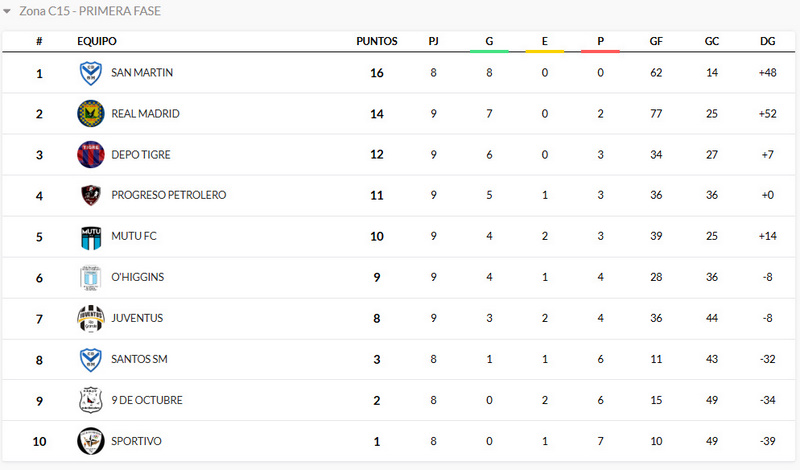Select the SPORTIVO row goal difference
Image resolution: width=800 pixels, height=470 pixels.
pos(767,441)
